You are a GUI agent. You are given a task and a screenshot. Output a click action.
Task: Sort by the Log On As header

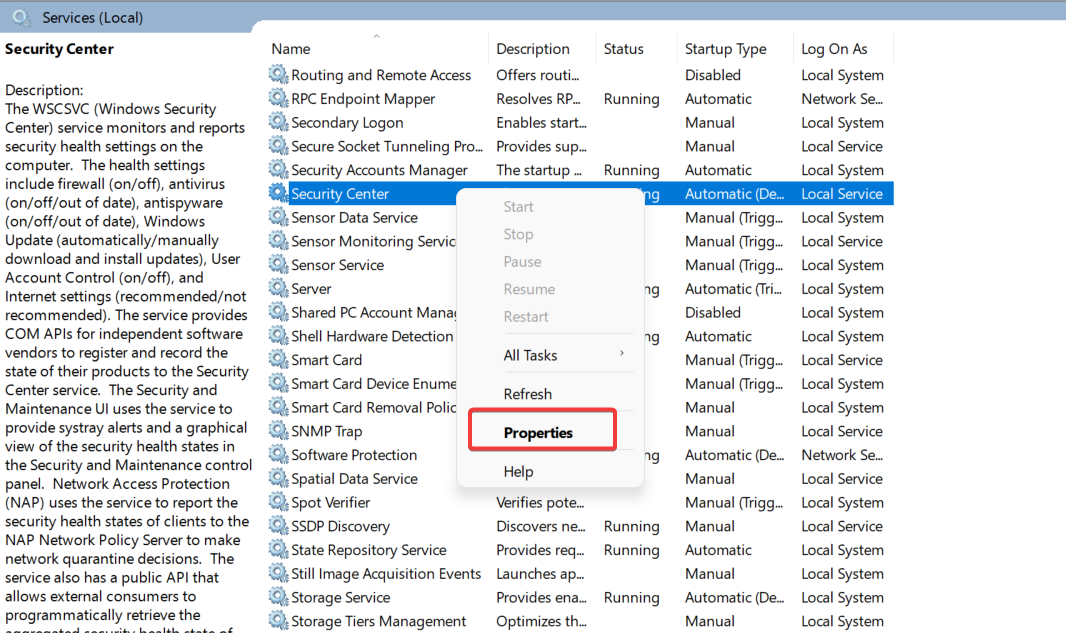tap(834, 49)
